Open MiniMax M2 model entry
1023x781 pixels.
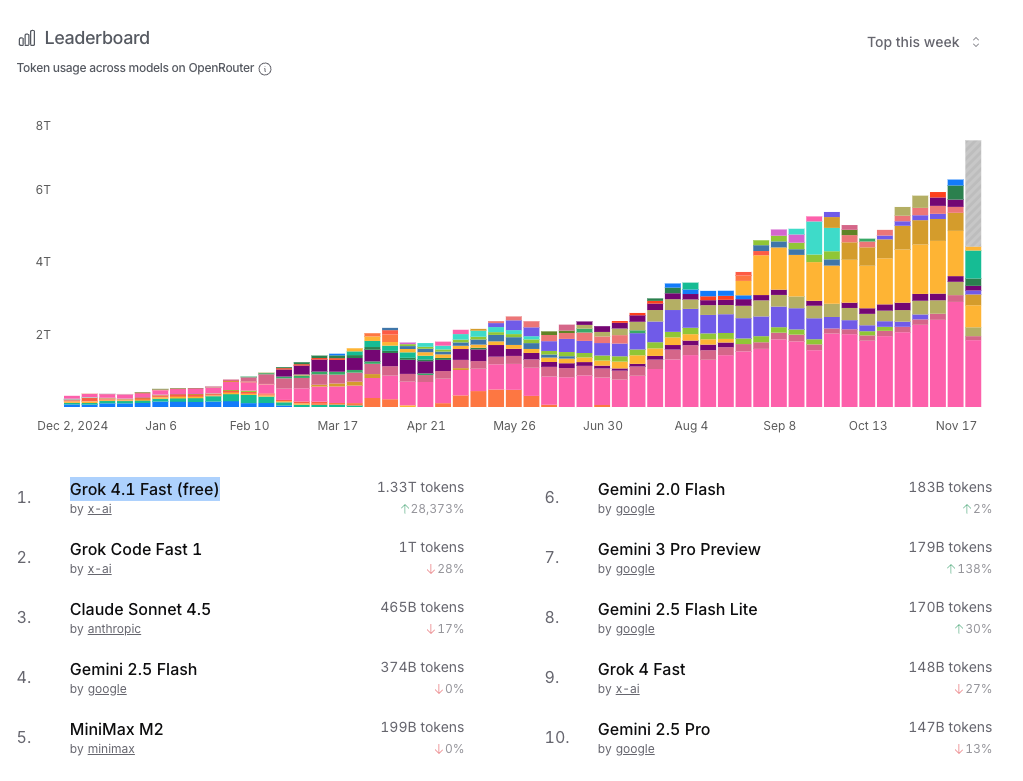116,729
